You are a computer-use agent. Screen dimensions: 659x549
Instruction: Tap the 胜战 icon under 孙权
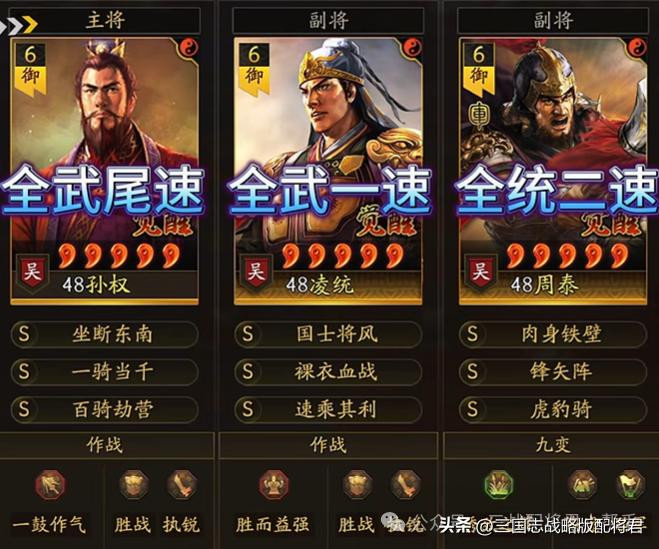point(134,485)
